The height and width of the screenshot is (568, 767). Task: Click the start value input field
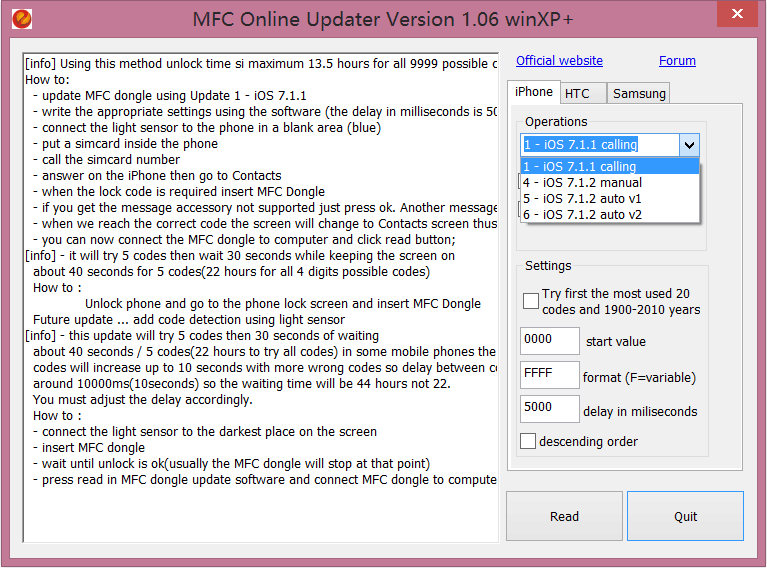pos(549,341)
